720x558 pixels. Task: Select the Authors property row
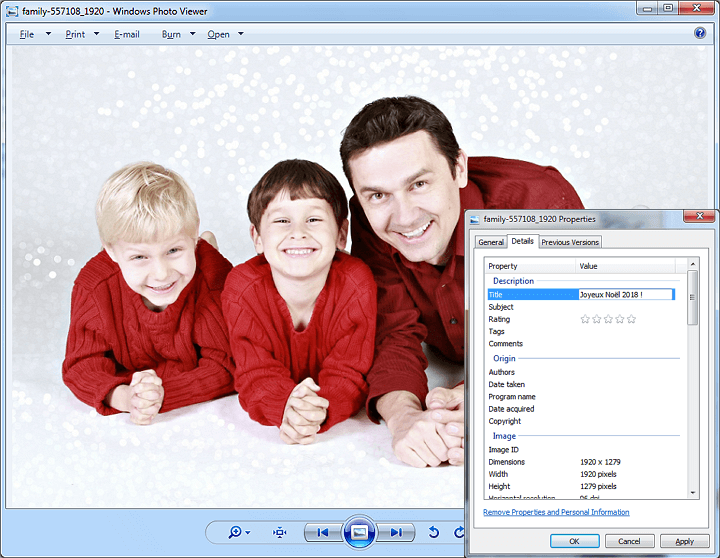(581, 372)
